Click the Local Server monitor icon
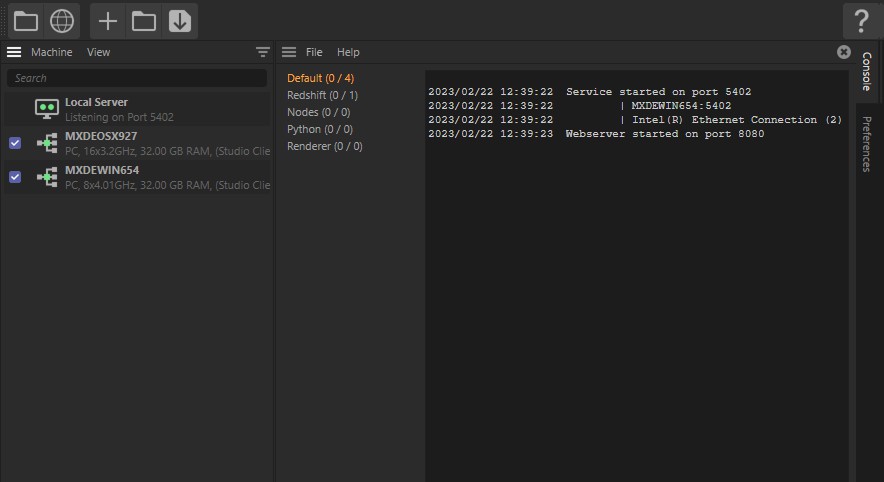Image resolution: width=884 pixels, height=482 pixels. click(x=47, y=109)
